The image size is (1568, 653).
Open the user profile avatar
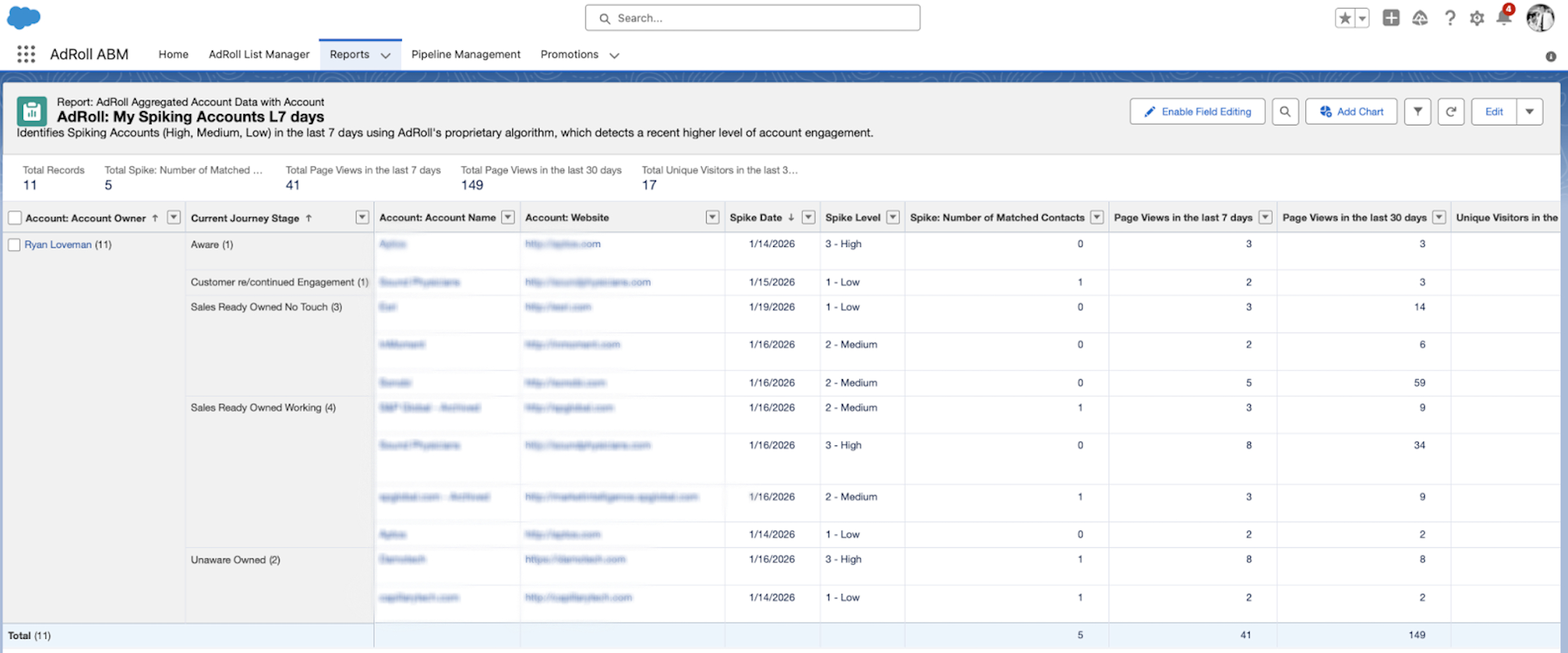point(1540,17)
